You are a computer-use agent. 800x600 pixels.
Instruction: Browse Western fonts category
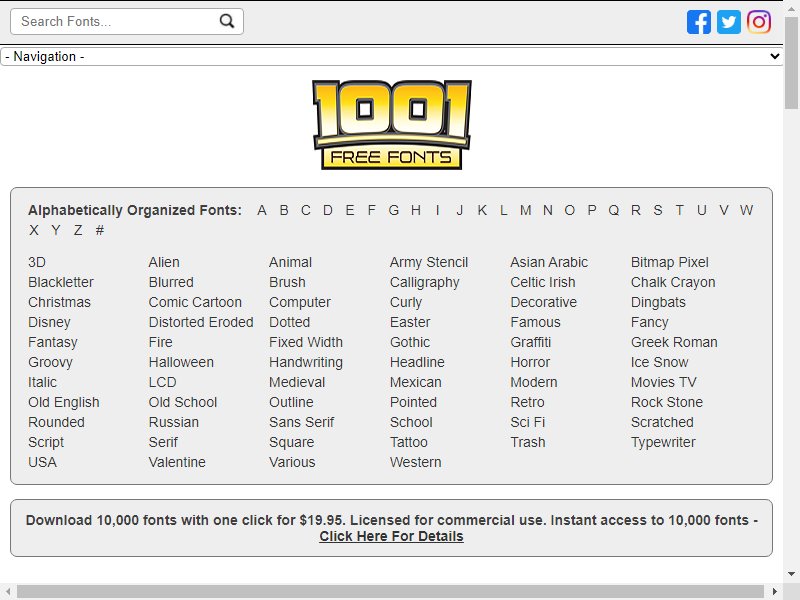click(415, 462)
